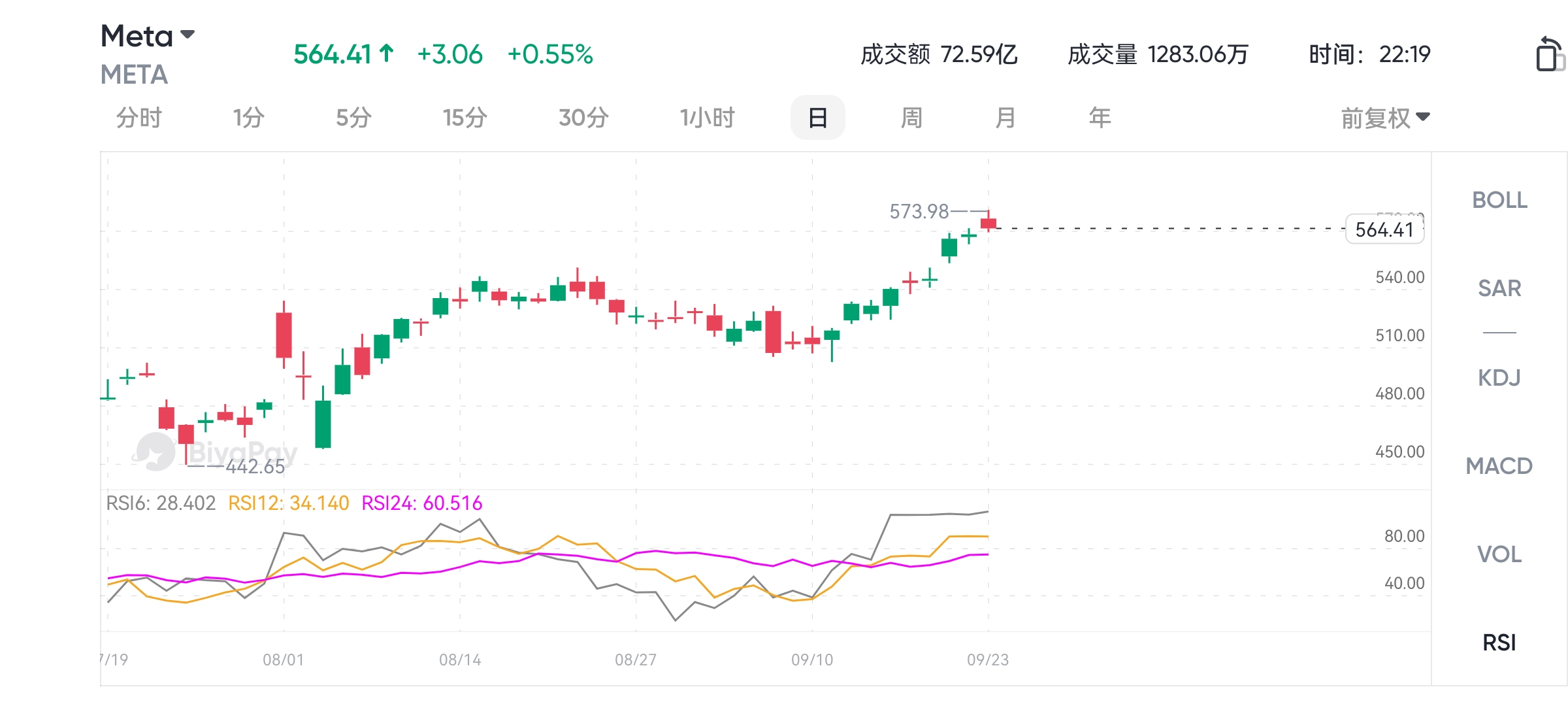
Task: Switch to the 周 weekly tab
Action: point(911,118)
